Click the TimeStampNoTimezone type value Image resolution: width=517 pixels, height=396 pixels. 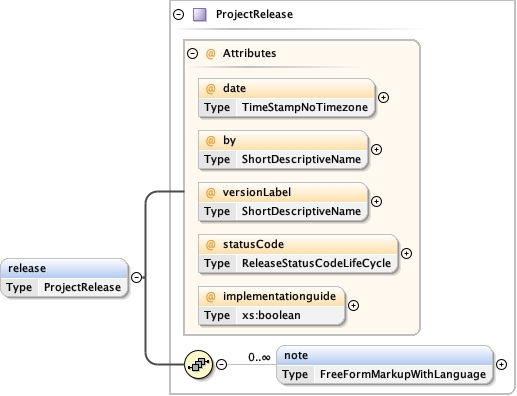tap(305, 107)
